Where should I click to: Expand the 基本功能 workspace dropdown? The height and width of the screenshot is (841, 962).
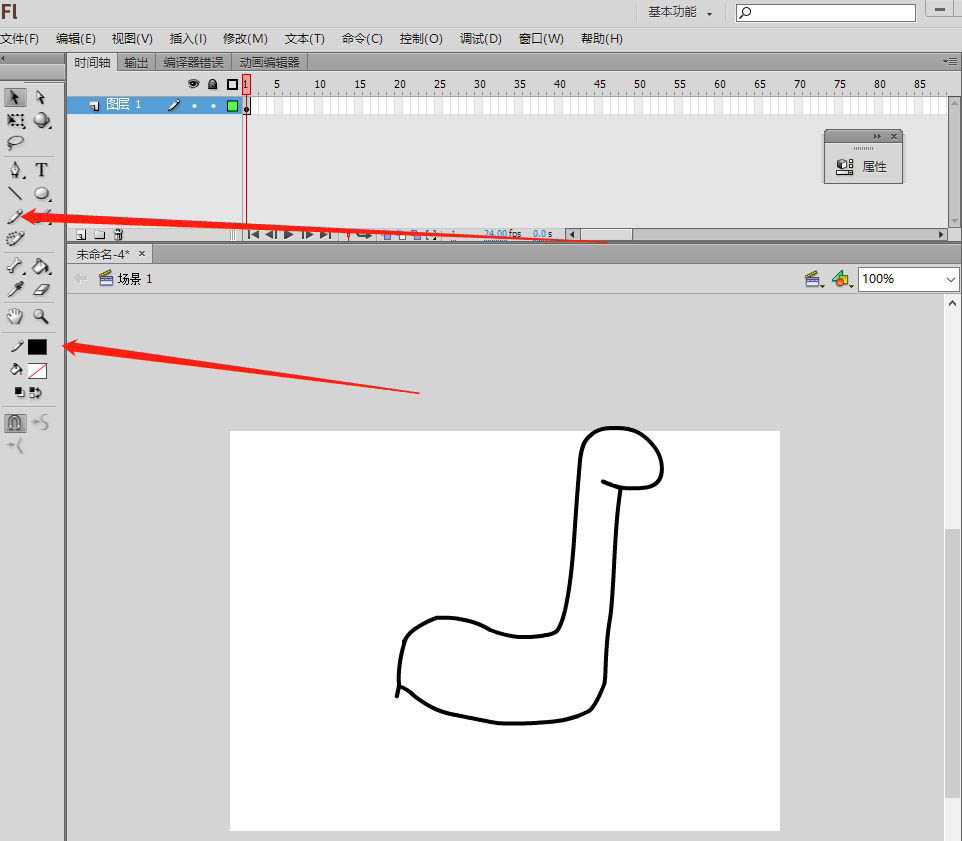pos(680,12)
